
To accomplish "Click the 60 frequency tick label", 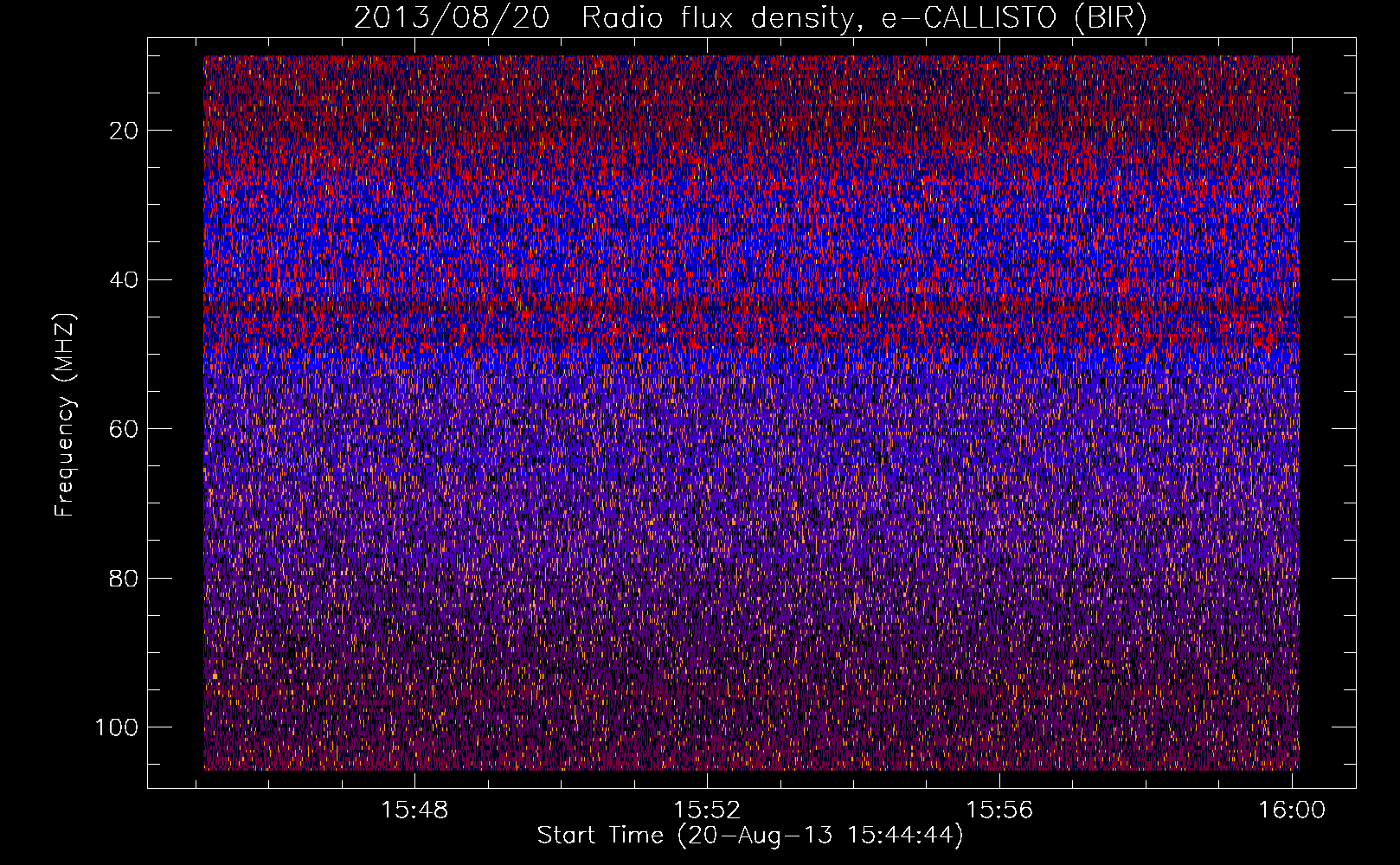I will 125,429.
